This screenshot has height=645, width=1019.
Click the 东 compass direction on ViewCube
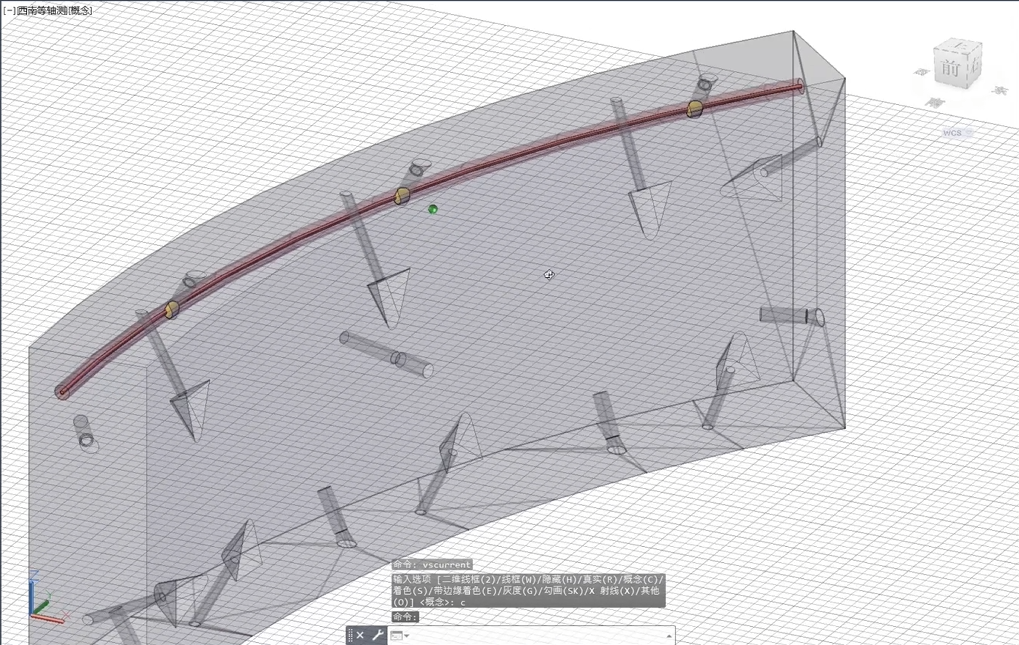[x=1000, y=91]
